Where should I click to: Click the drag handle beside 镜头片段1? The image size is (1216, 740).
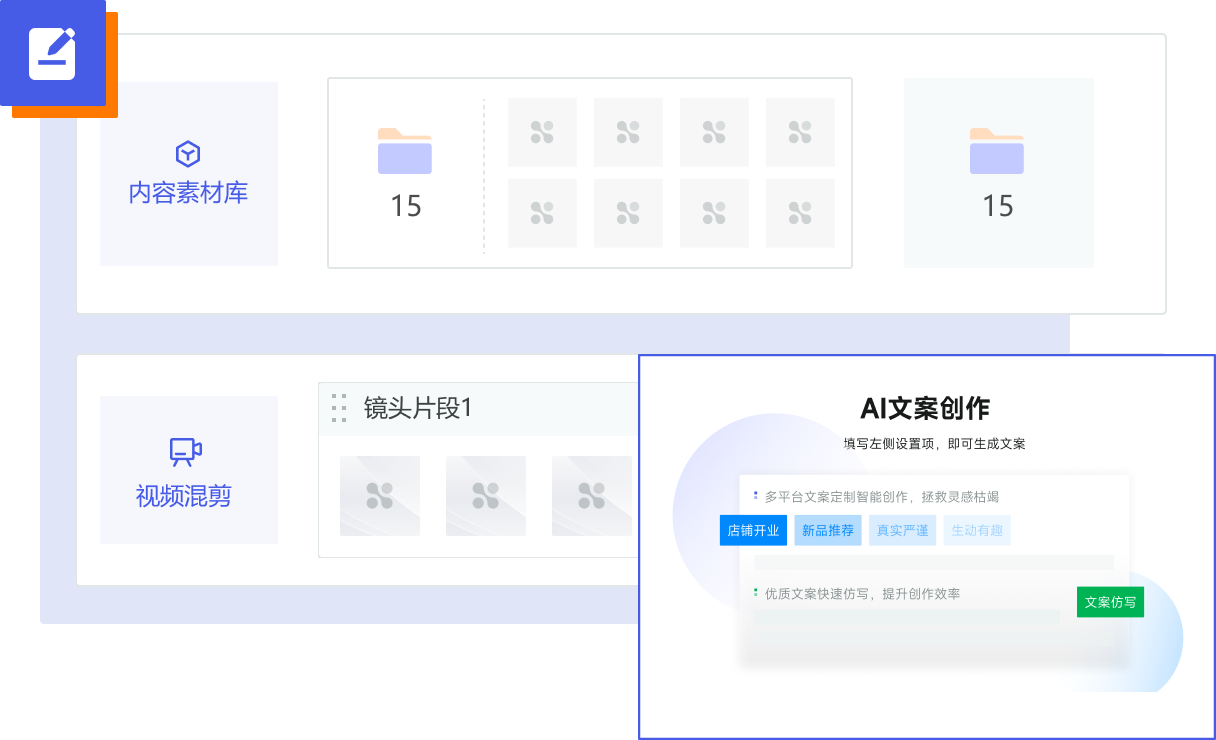click(339, 408)
